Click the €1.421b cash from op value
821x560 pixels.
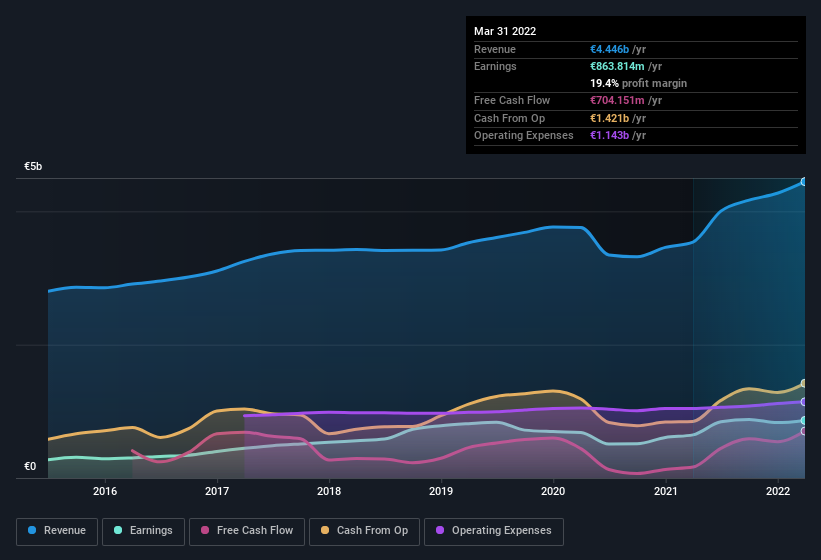(609, 118)
